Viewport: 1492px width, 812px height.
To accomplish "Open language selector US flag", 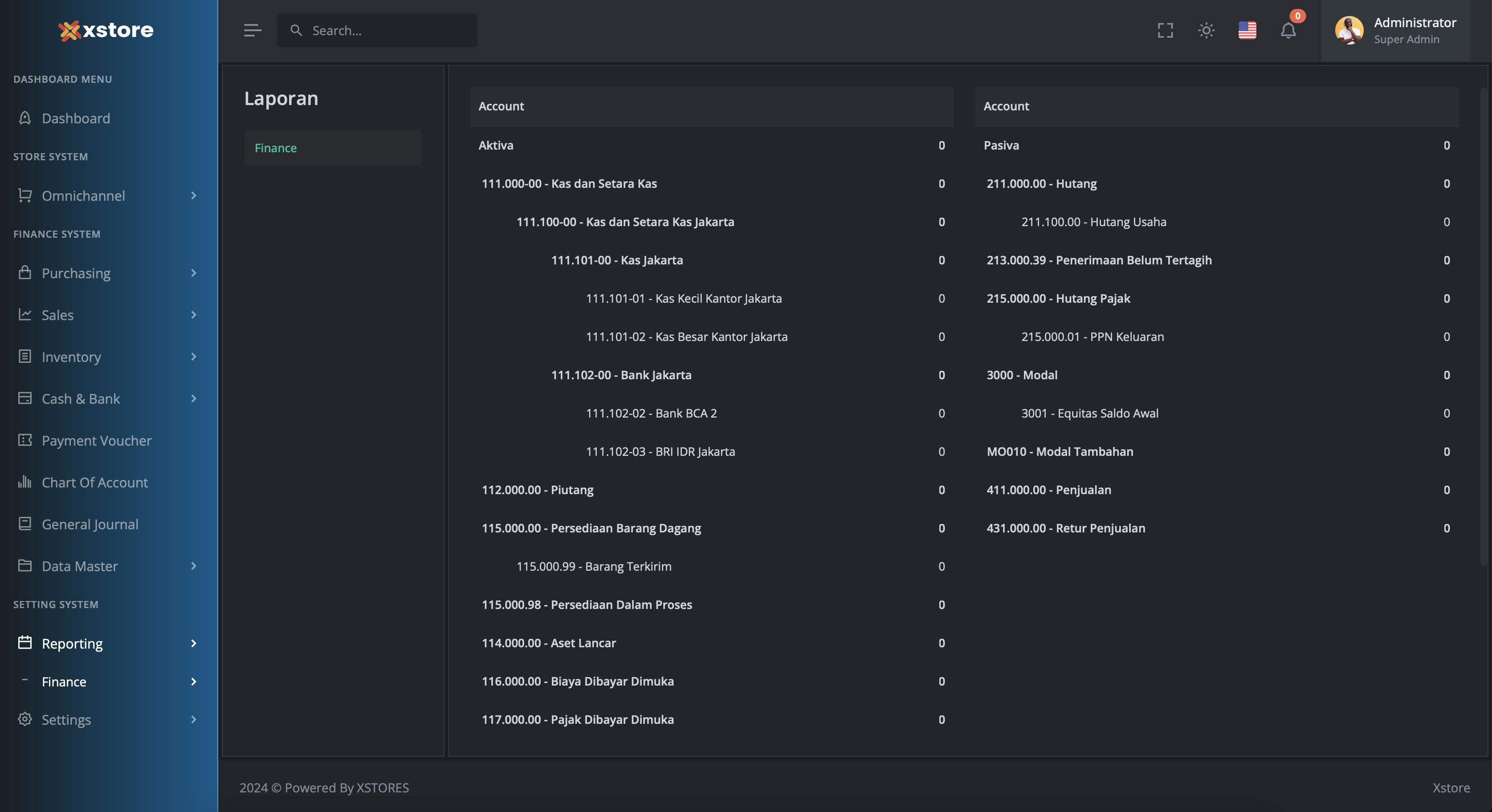I will point(1247,30).
